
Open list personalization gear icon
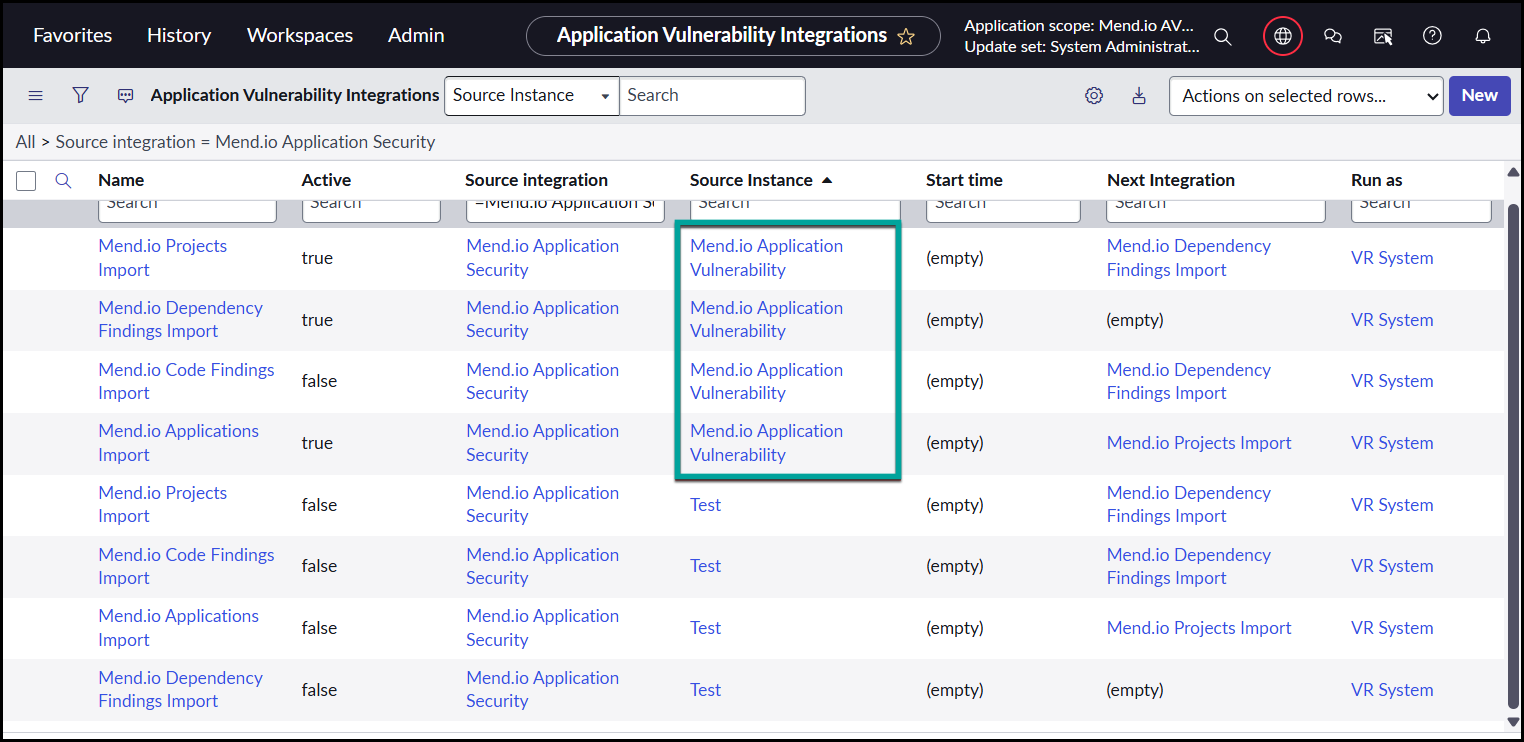pos(1094,96)
